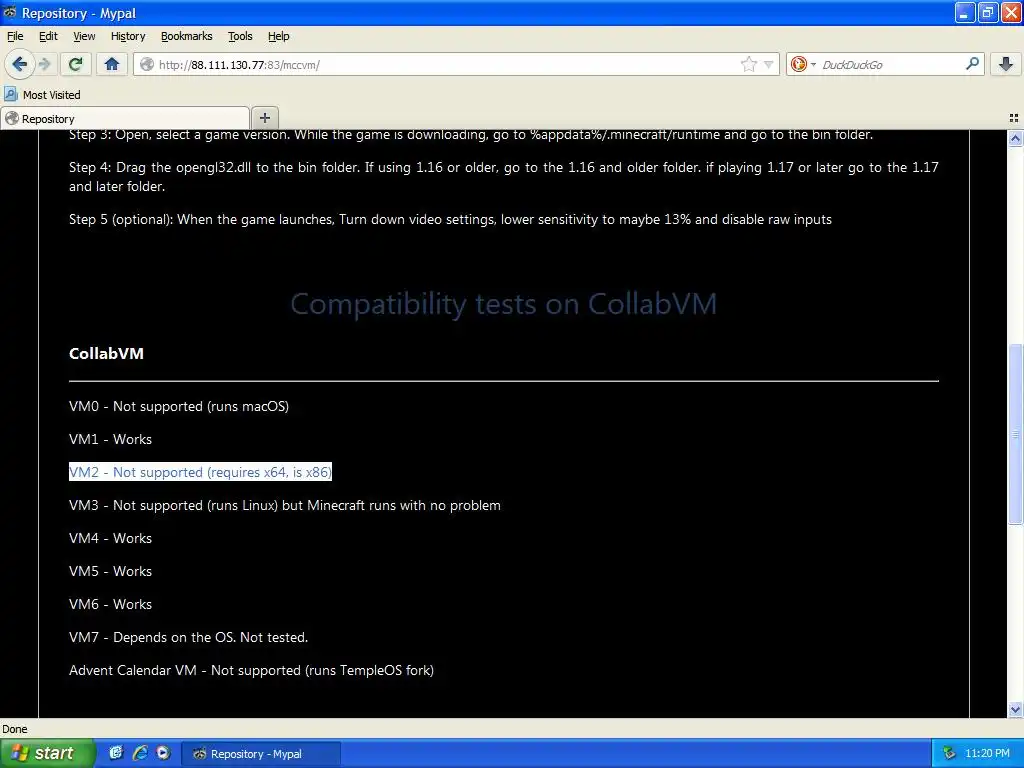The image size is (1024, 768).
Task: Click 'VM0 - Not supported (runs macOS)' line
Action: (179, 406)
